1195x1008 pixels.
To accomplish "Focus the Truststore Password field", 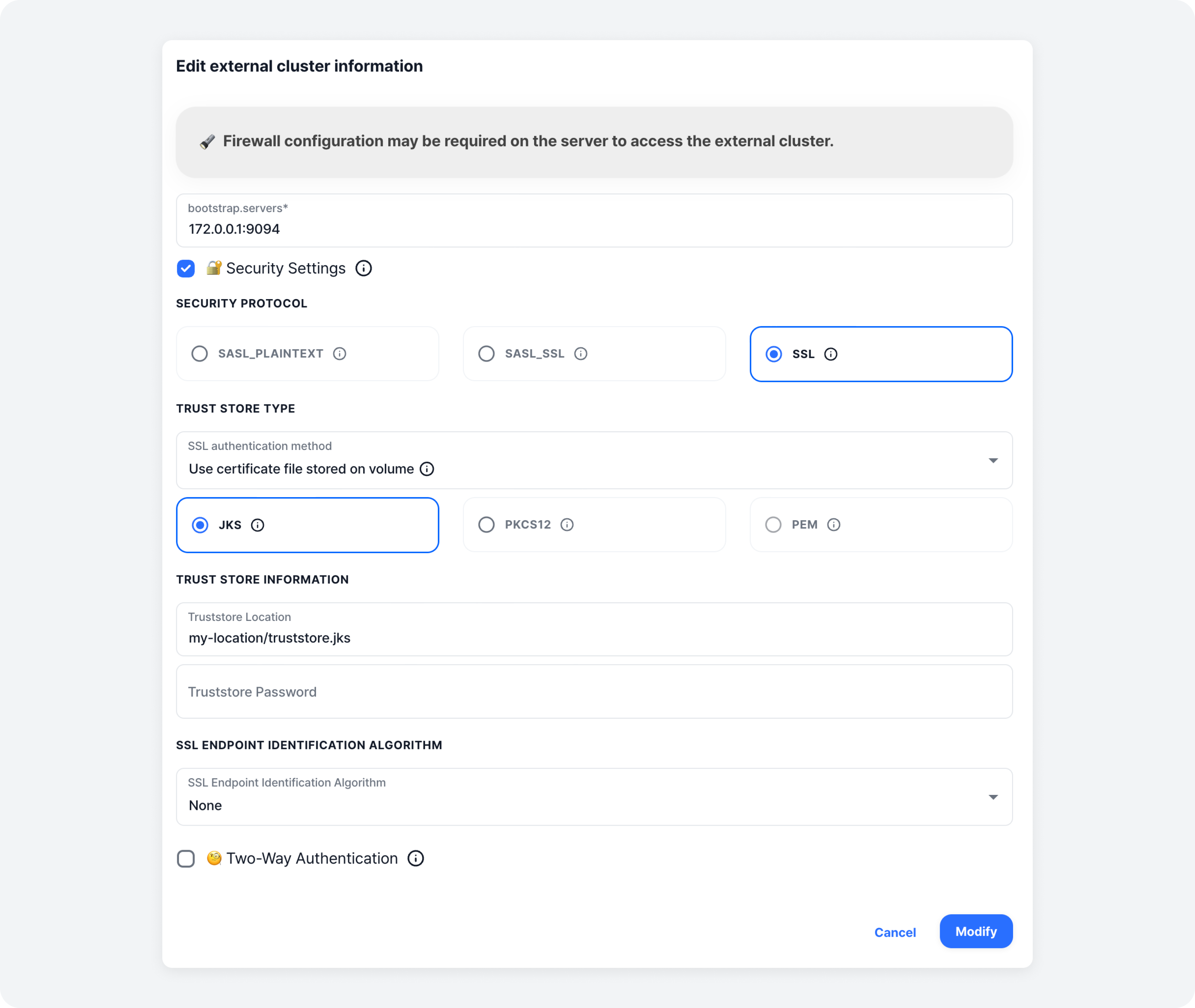I will (594, 692).
